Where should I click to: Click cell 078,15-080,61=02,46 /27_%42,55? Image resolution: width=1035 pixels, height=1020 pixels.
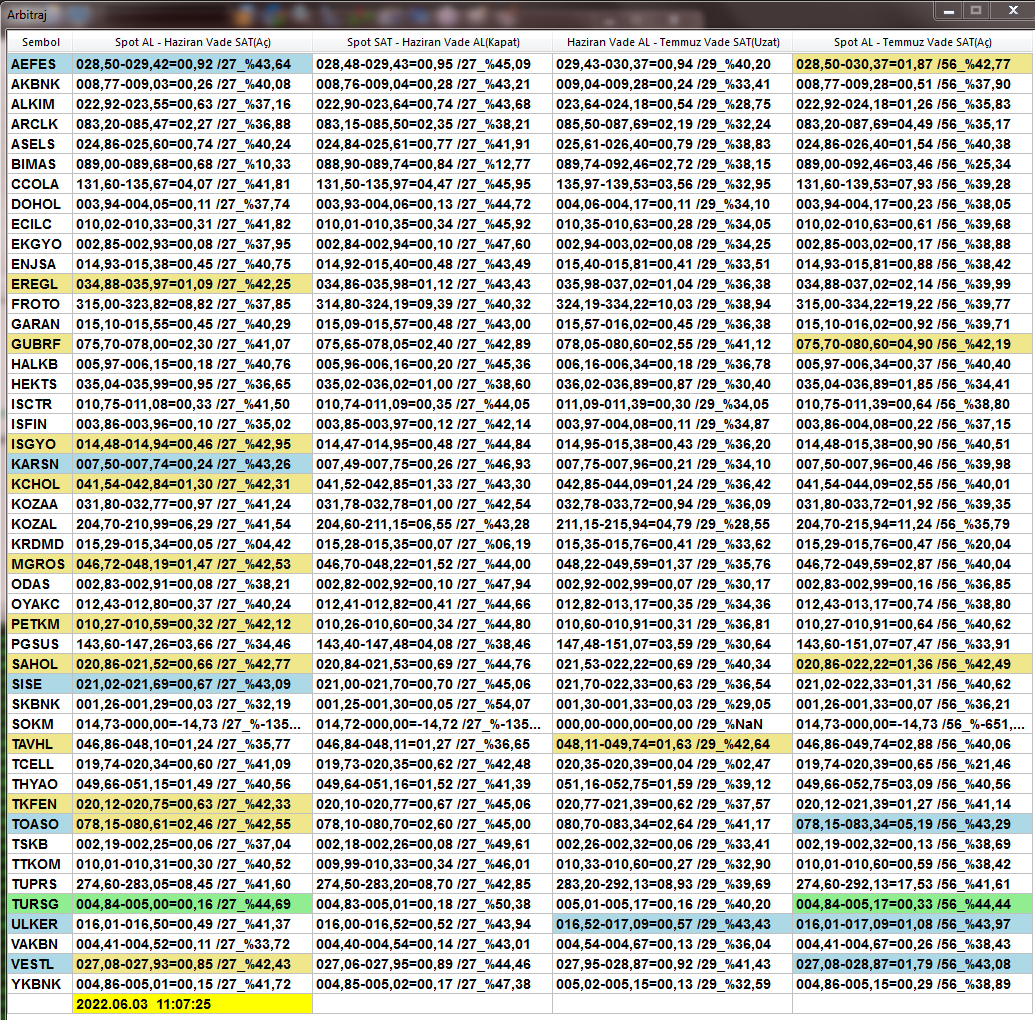(193, 824)
